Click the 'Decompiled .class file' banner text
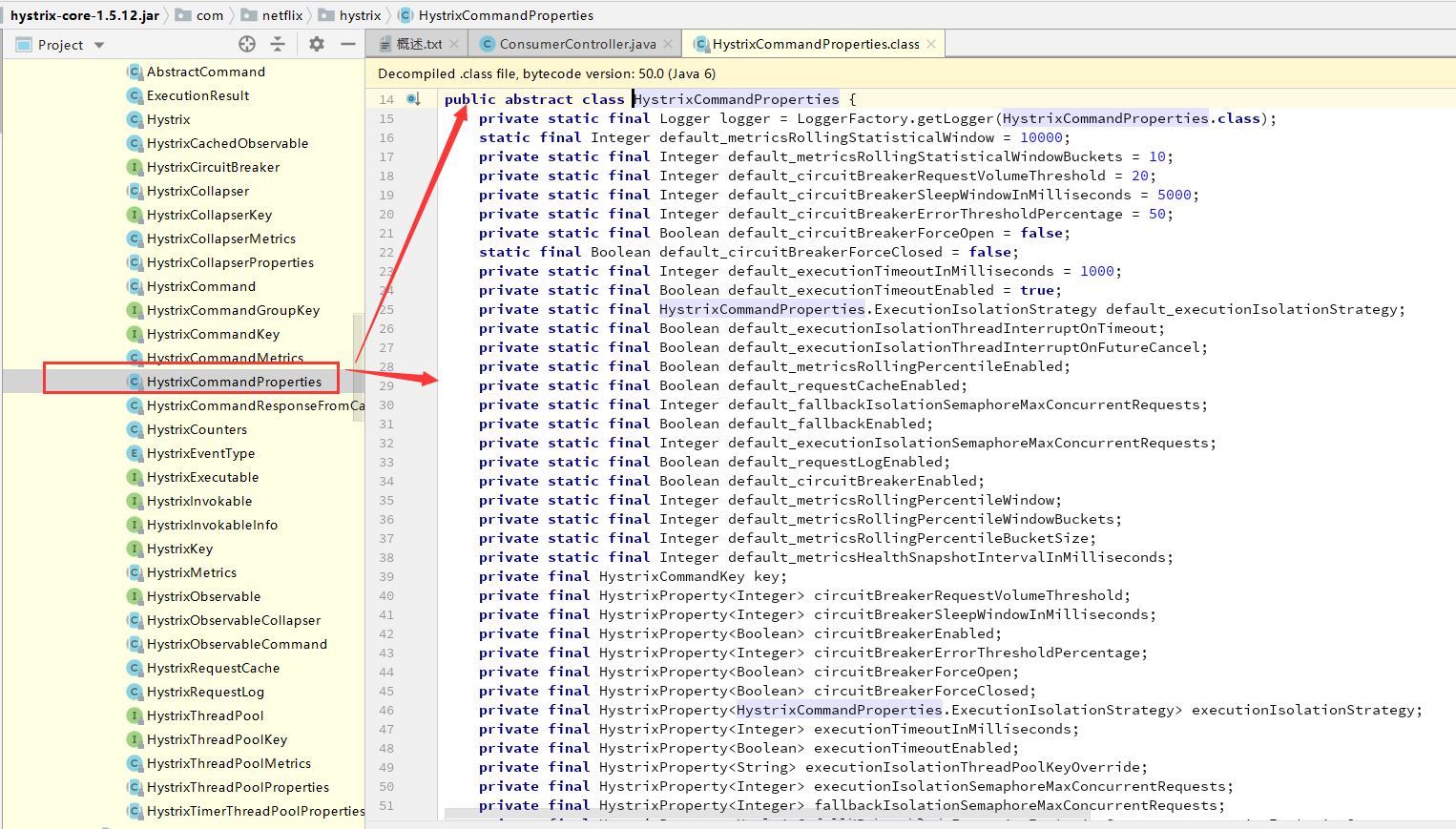 coord(547,73)
